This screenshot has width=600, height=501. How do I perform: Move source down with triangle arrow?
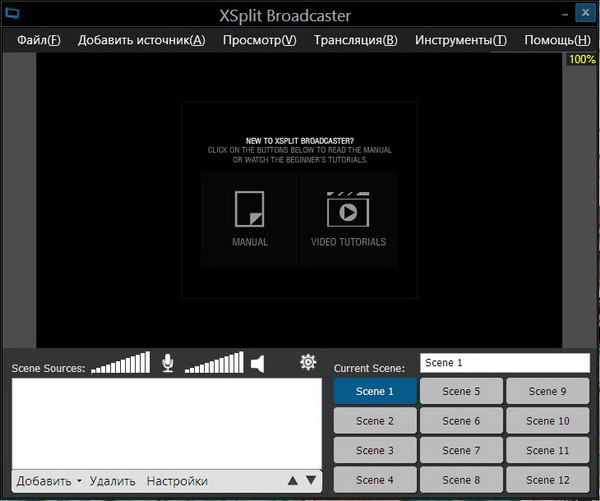(311, 481)
